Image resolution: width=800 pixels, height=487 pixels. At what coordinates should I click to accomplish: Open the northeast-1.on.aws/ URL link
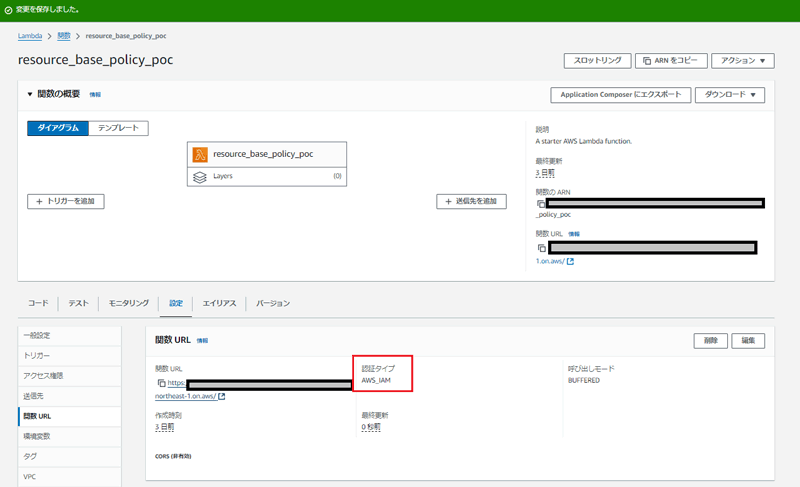[186, 396]
